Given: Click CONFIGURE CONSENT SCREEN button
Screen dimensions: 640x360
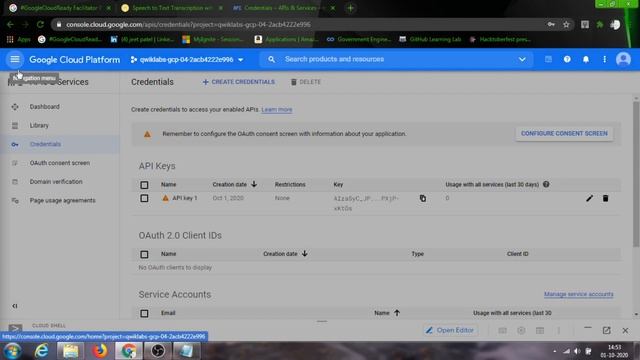Looking at the screenshot, I should click(564, 133).
